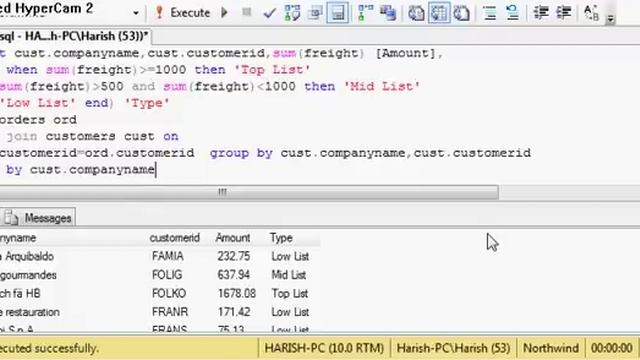Comment out the selected lines
The width and height of the screenshot is (640, 360).
point(490,13)
